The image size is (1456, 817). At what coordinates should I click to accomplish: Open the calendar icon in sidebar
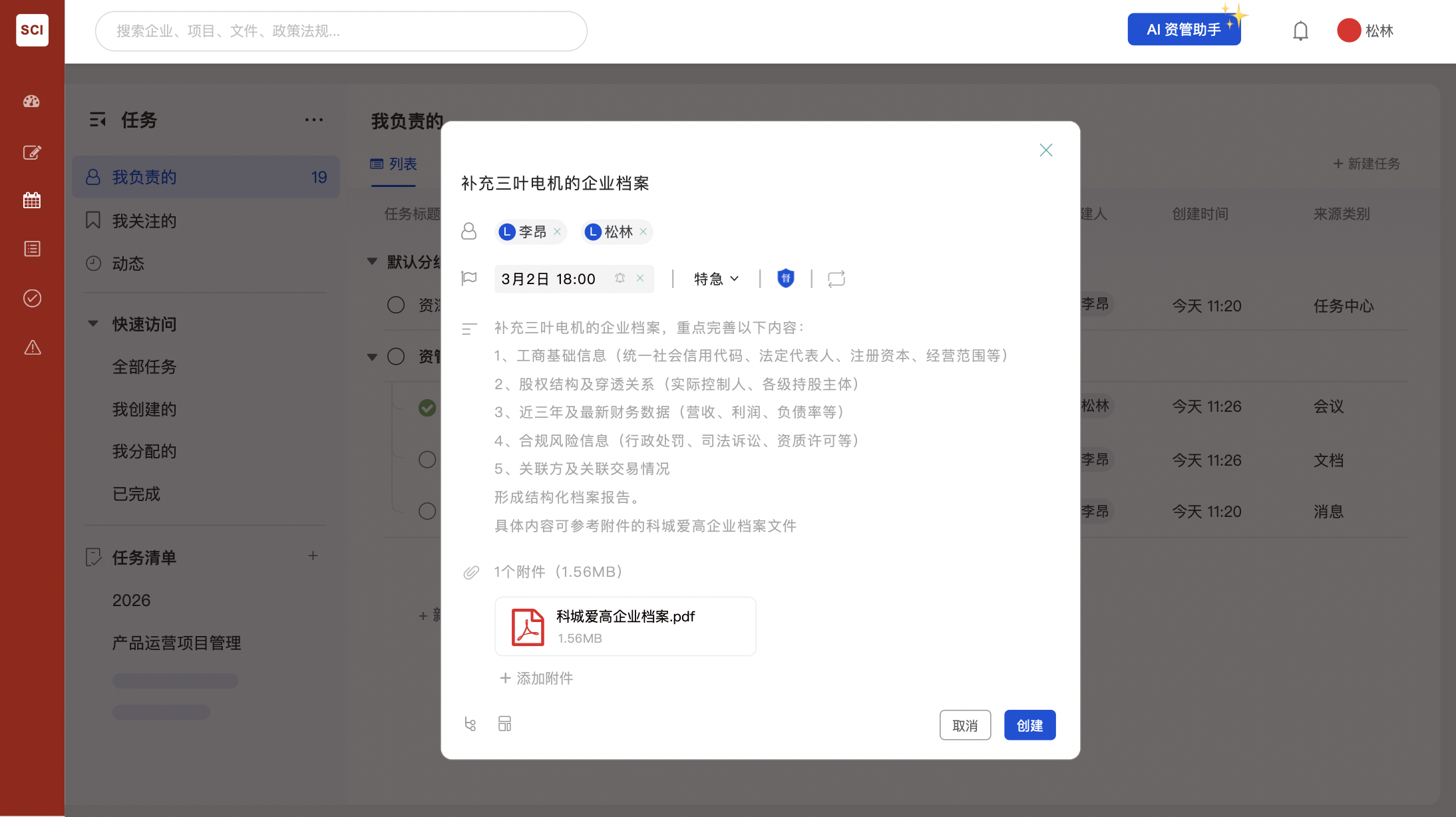pyautogui.click(x=32, y=200)
